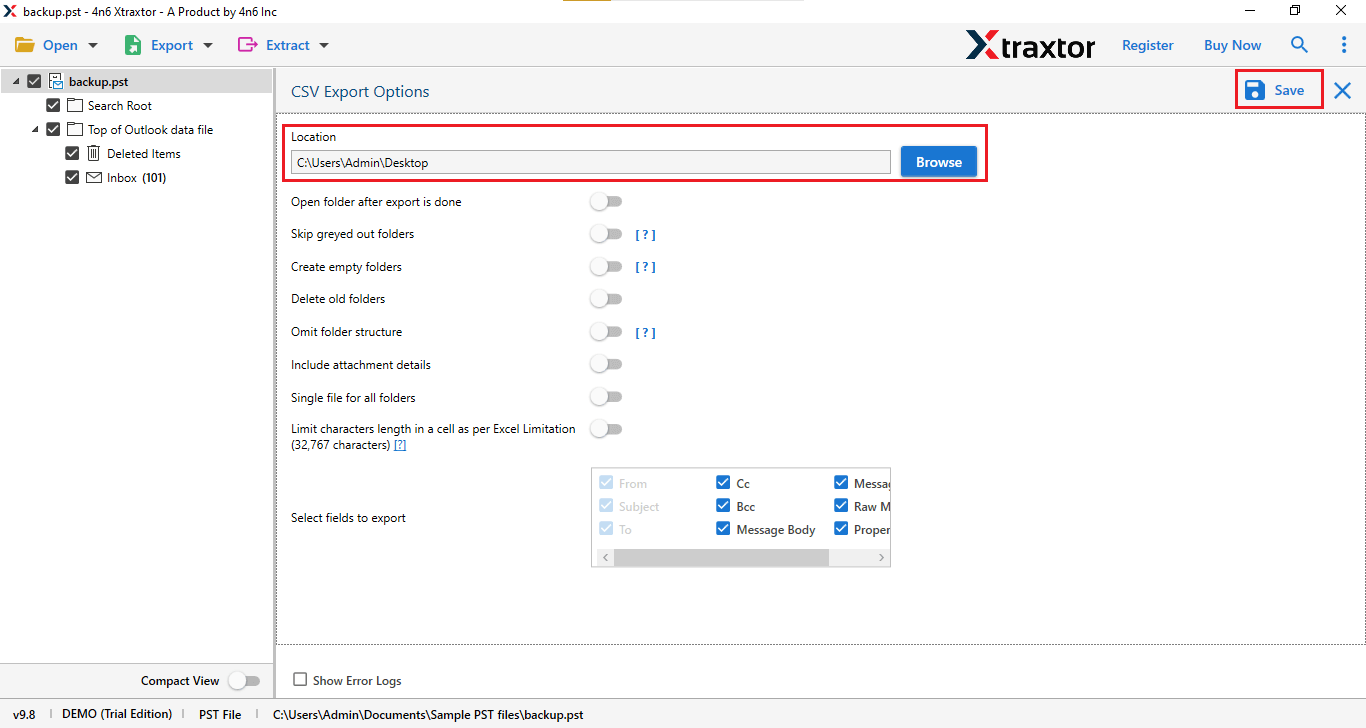Click the Inbox envelope icon
This screenshot has width=1366, height=728.
click(93, 178)
